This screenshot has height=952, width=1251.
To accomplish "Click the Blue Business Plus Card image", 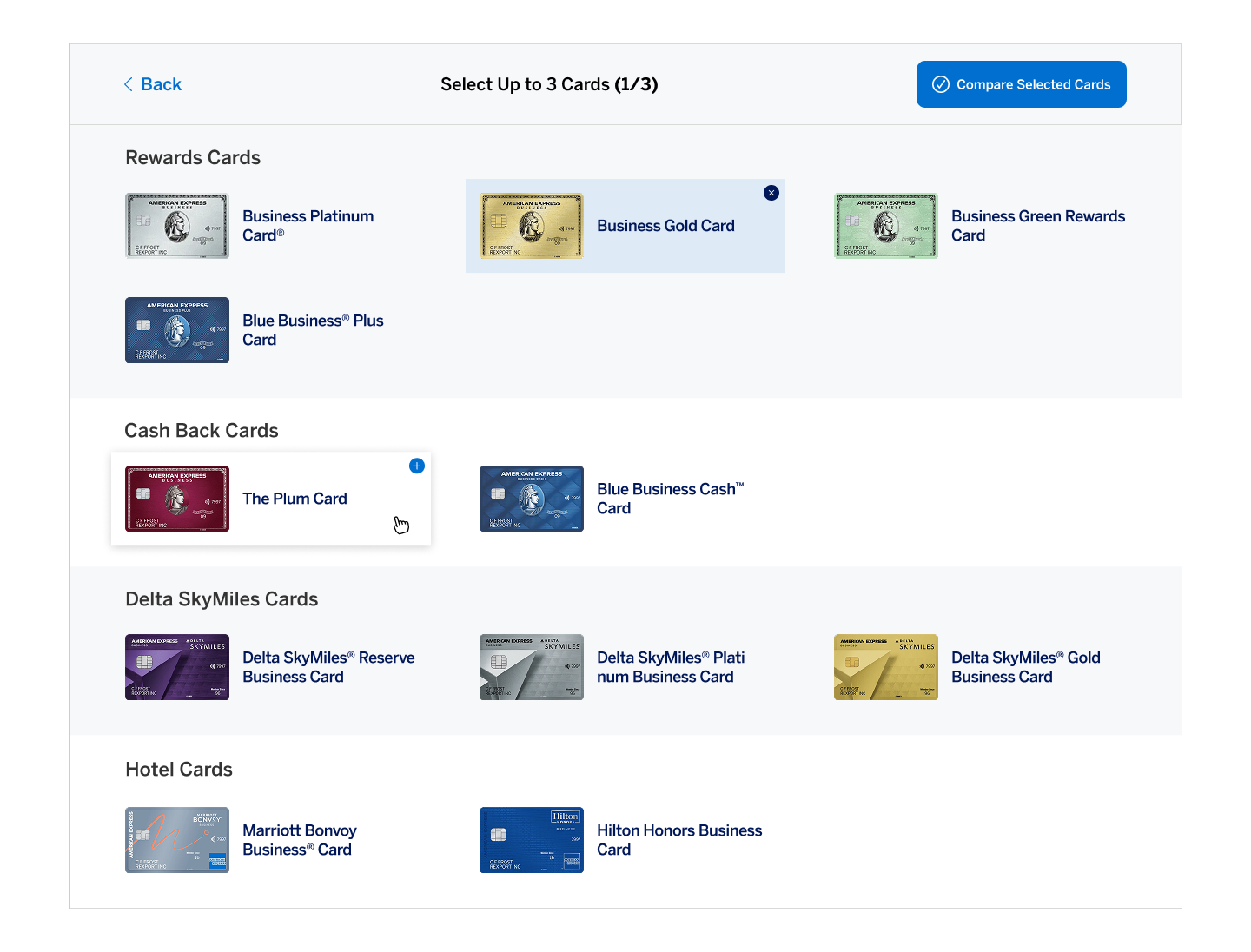I will [177, 330].
